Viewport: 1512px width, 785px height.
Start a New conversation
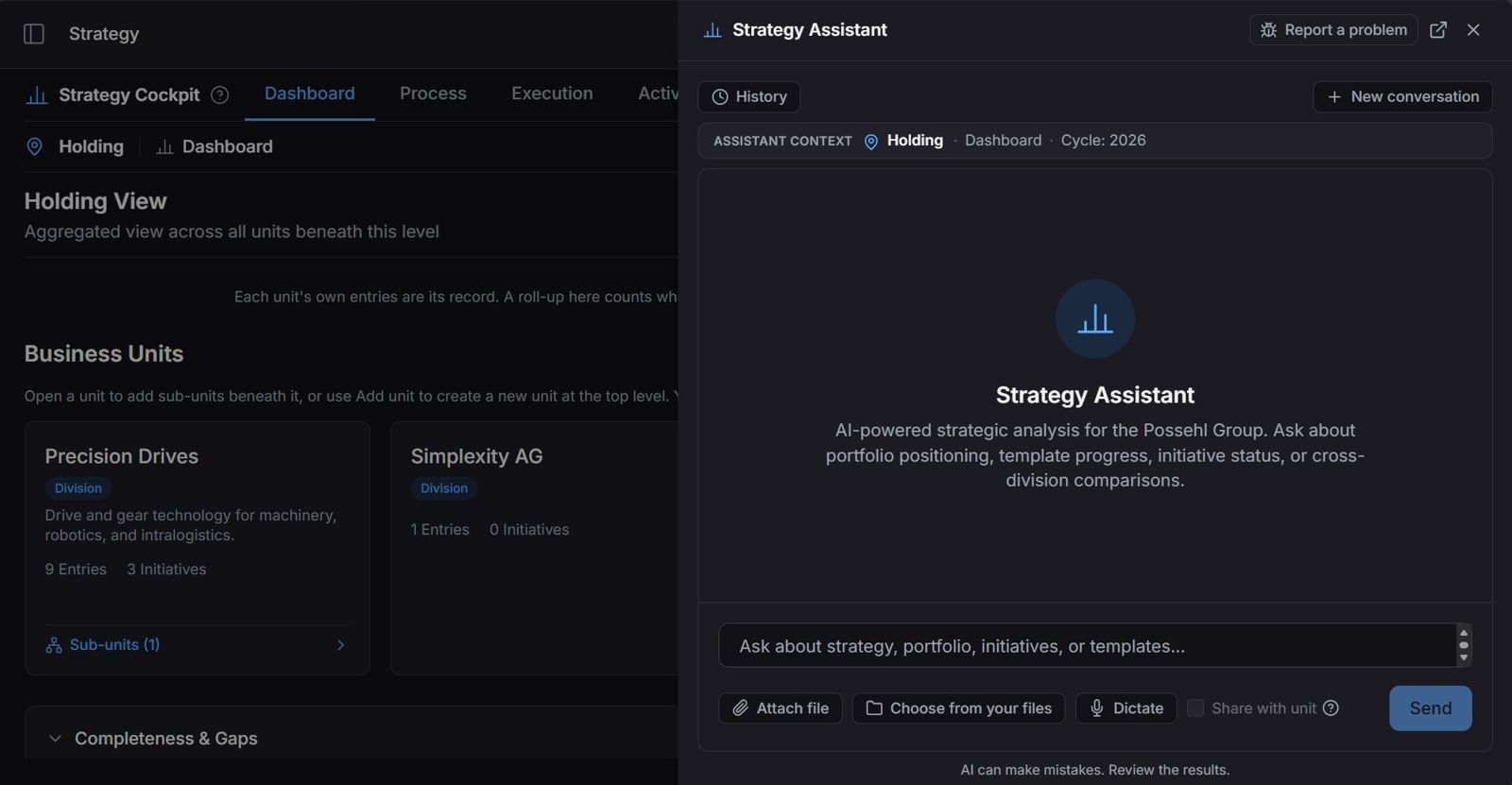point(1403,96)
